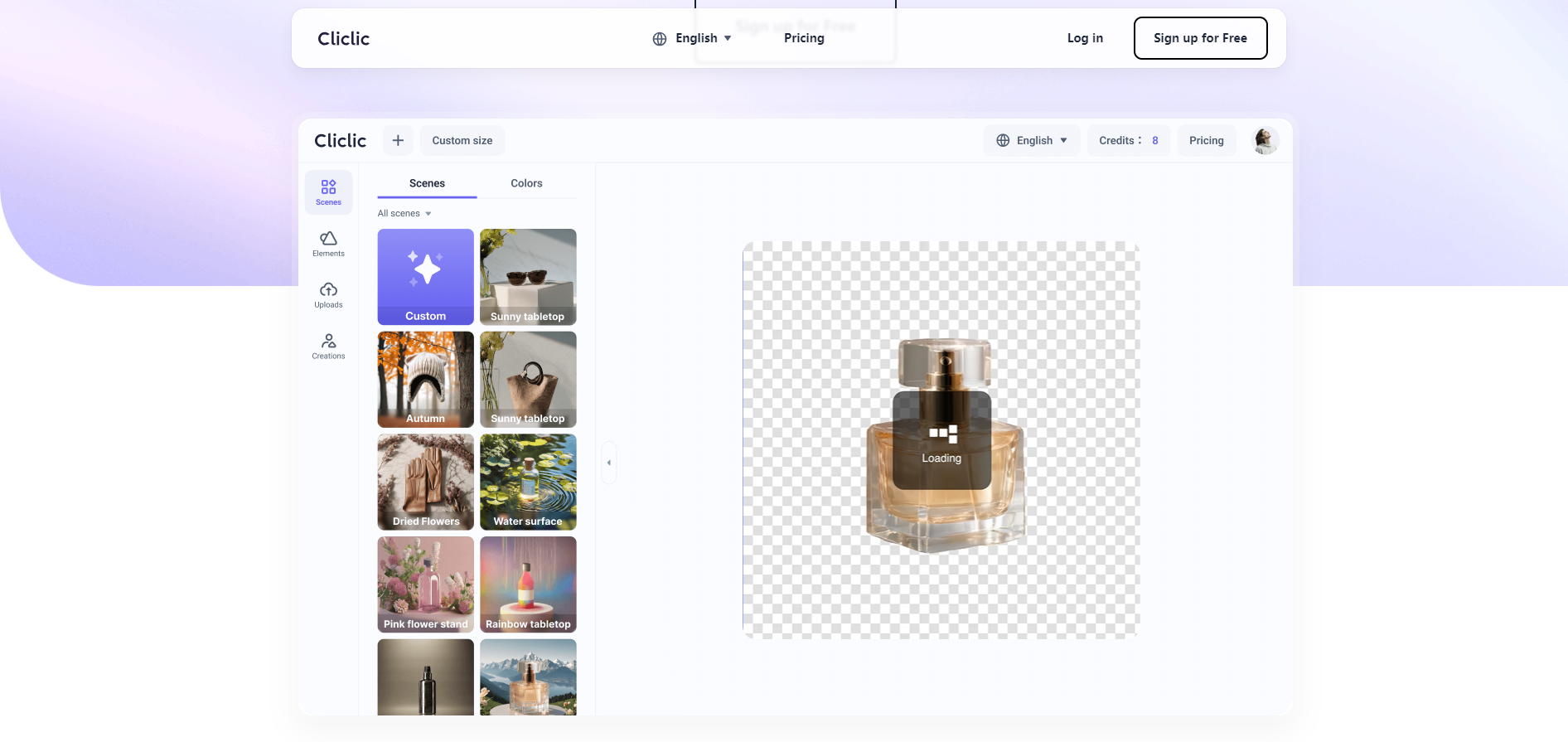Click the plus icon beside Custom size

pos(398,140)
